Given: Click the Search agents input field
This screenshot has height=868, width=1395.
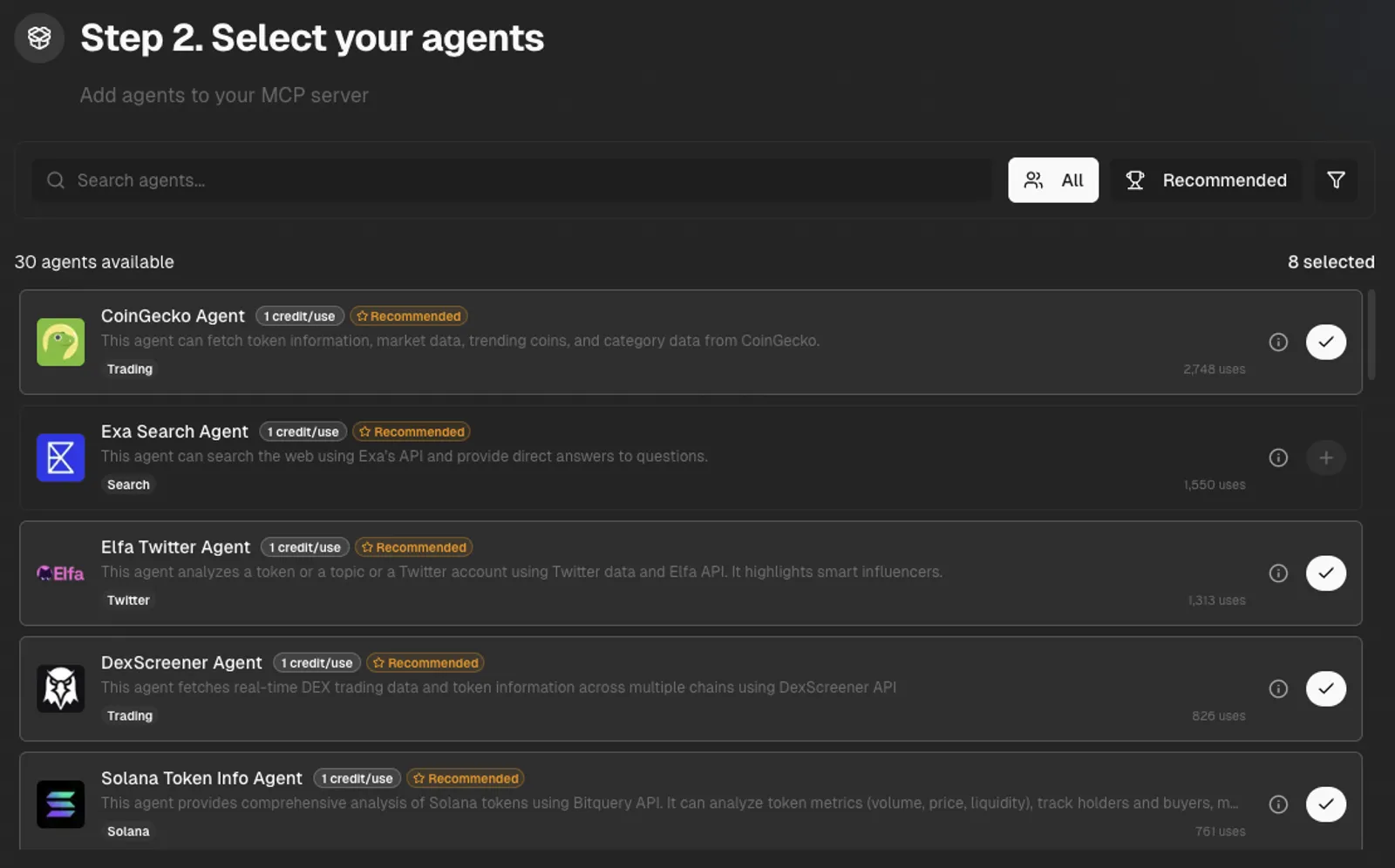Looking at the screenshot, I should click(x=512, y=180).
